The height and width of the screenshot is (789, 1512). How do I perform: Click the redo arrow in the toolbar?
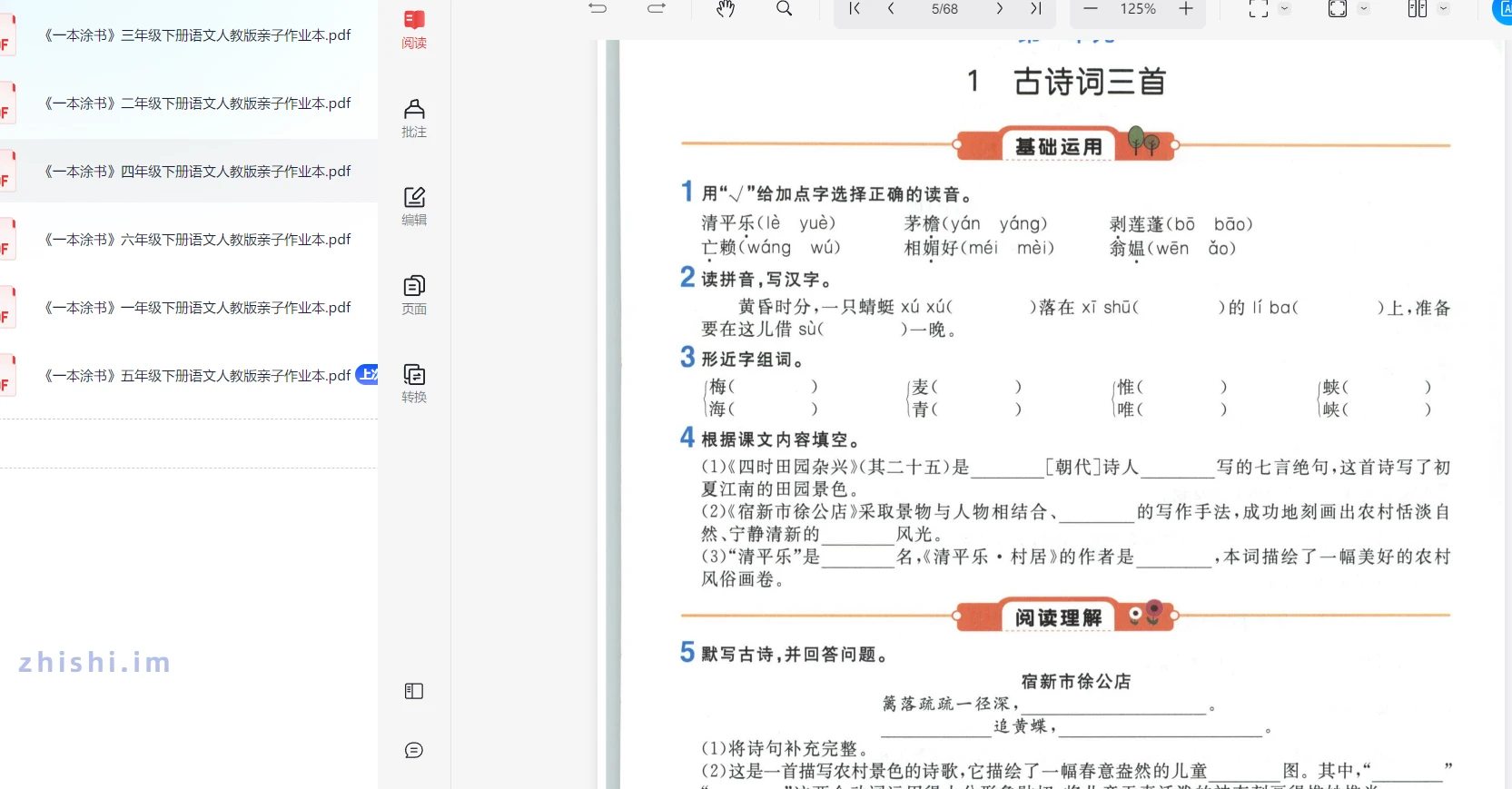click(657, 9)
